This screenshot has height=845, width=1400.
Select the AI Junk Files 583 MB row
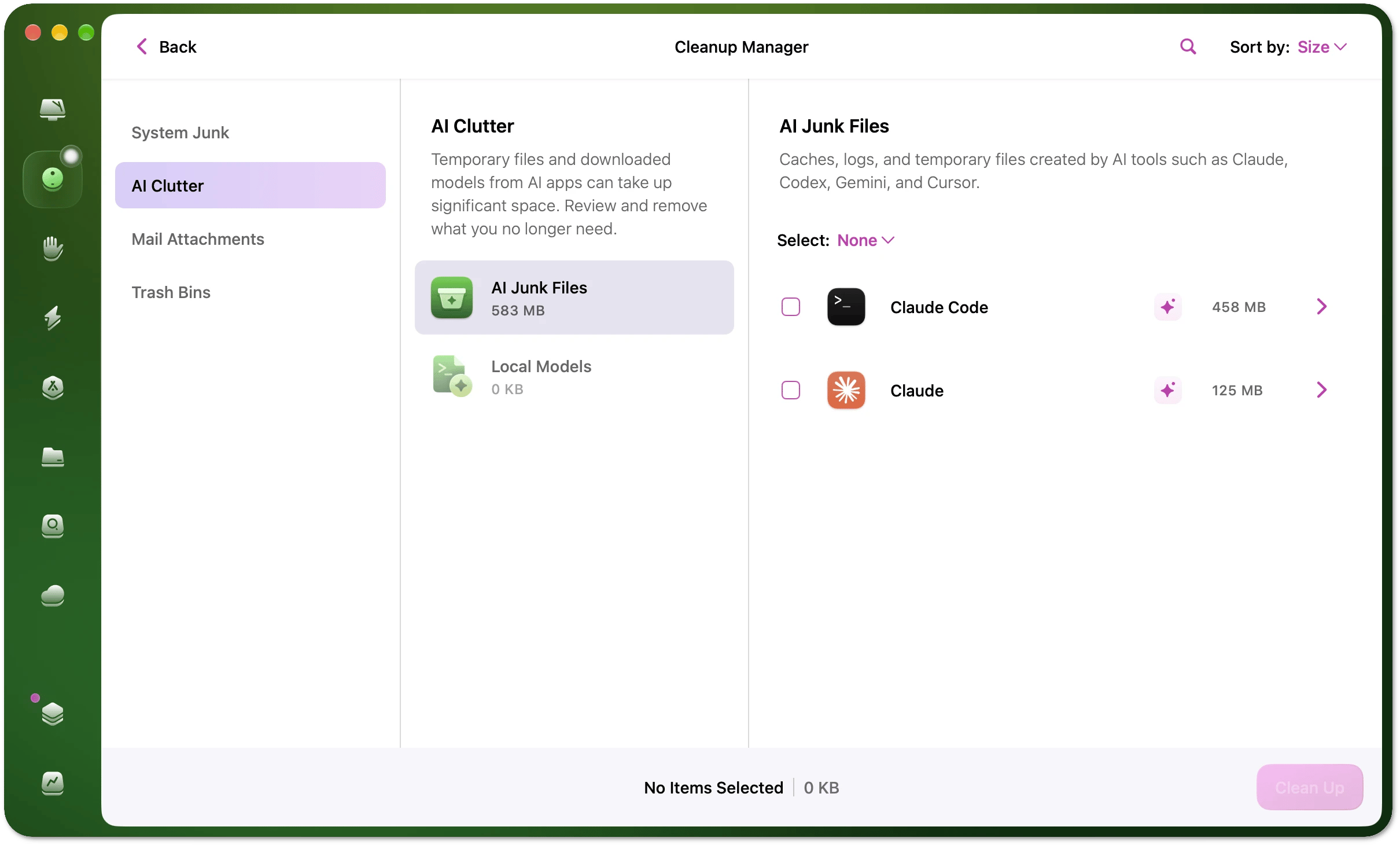(x=574, y=297)
